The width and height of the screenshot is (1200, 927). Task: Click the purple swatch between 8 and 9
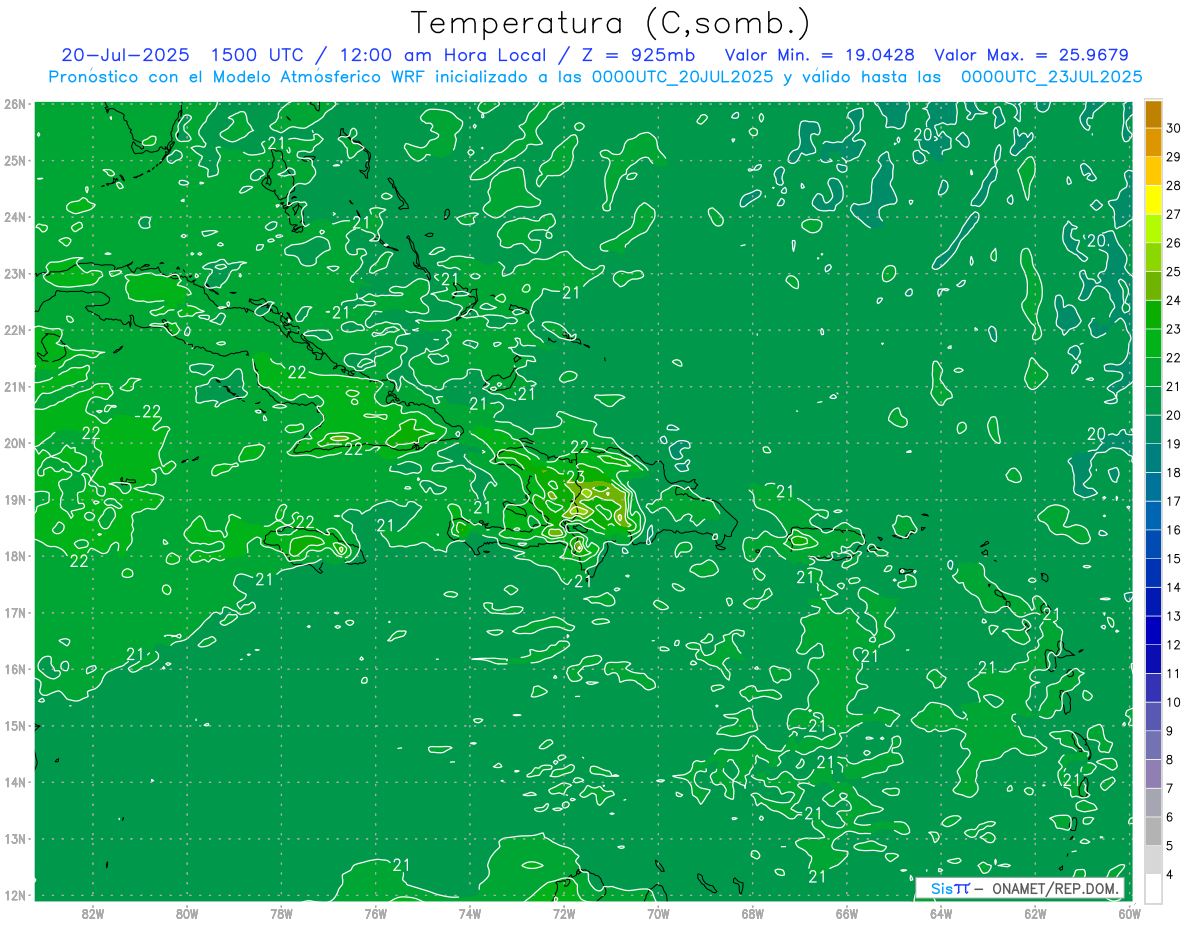[x=1153, y=746]
